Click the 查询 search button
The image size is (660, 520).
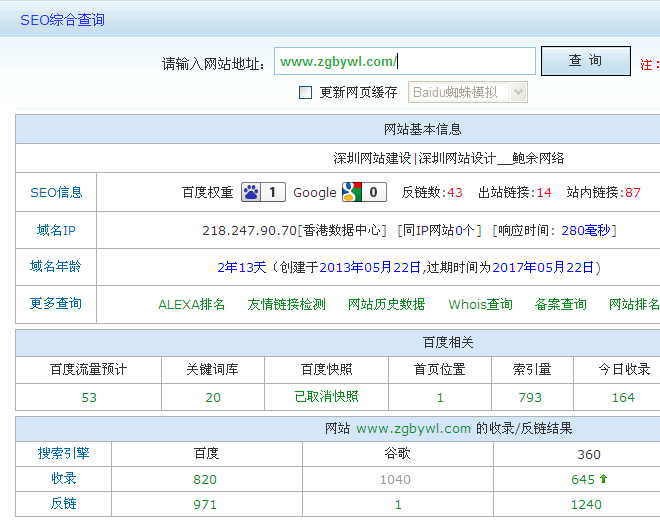(x=585, y=61)
